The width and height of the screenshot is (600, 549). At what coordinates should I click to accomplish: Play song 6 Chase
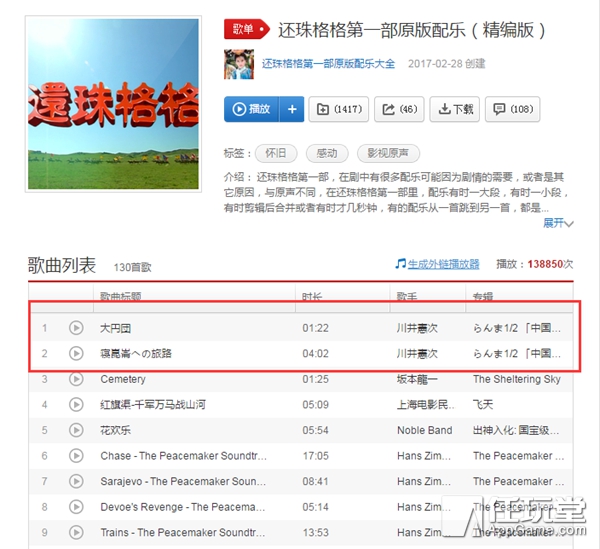pyautogui.click(x=76, y=456)
